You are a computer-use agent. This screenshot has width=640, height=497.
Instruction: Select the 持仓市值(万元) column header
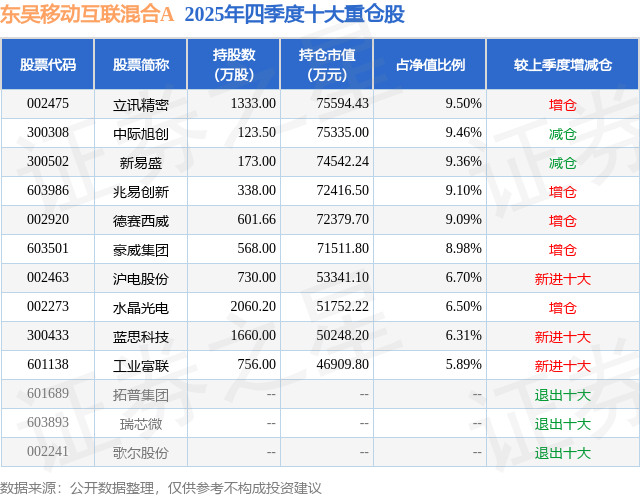[x=326, y=64]
